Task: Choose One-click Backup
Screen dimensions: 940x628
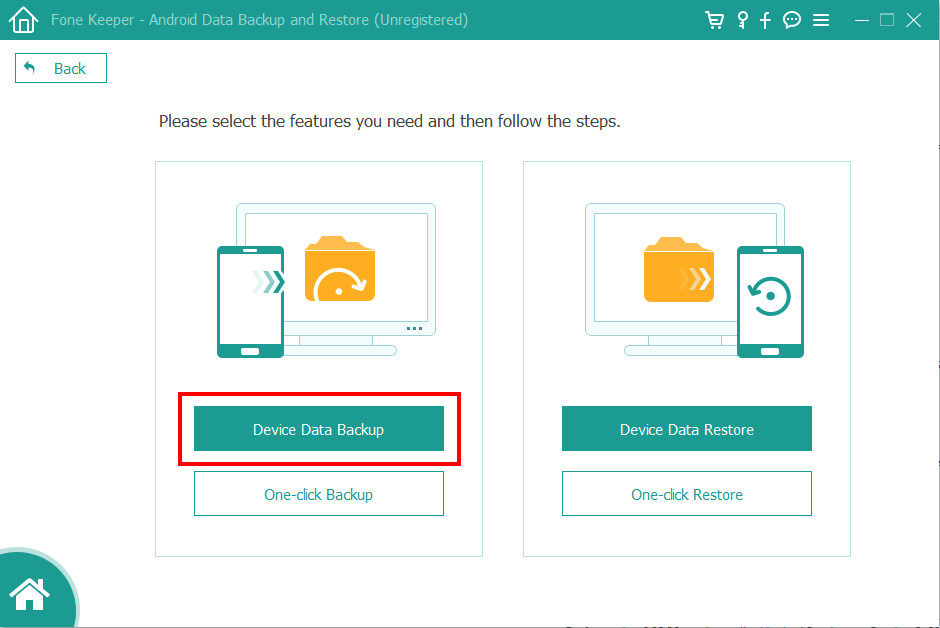Action: pos(319,493)
